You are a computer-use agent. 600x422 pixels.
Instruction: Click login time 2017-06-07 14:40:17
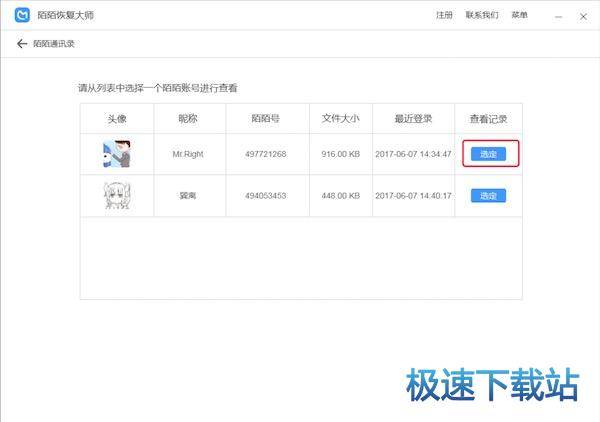tap(413, 196)
